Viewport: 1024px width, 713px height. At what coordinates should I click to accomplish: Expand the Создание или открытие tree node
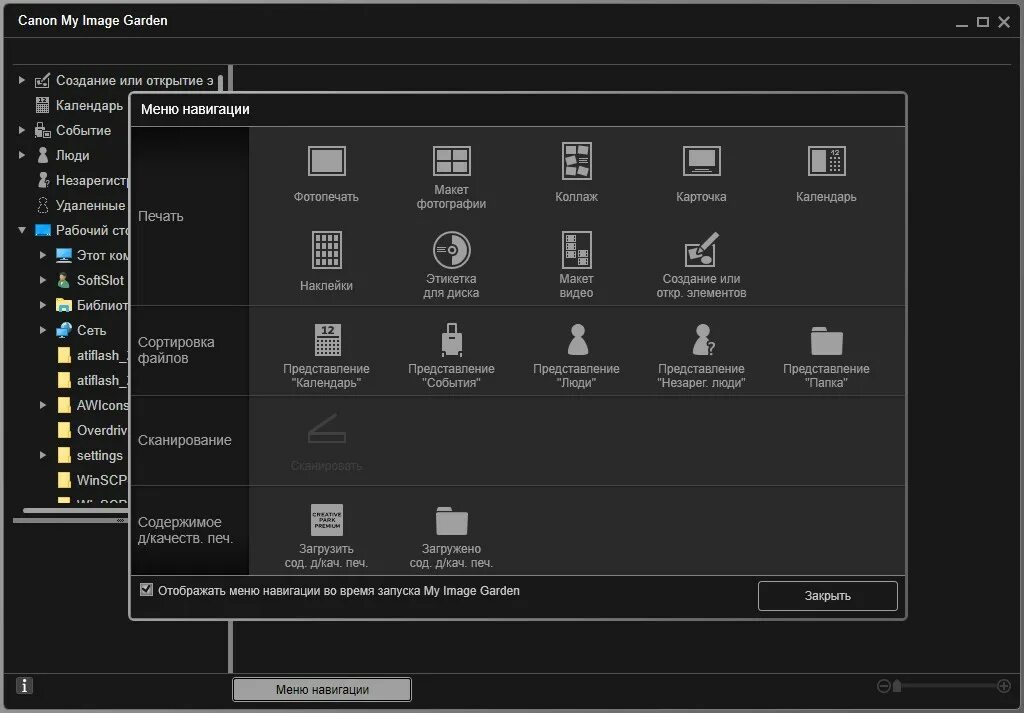tap(22, 80)
